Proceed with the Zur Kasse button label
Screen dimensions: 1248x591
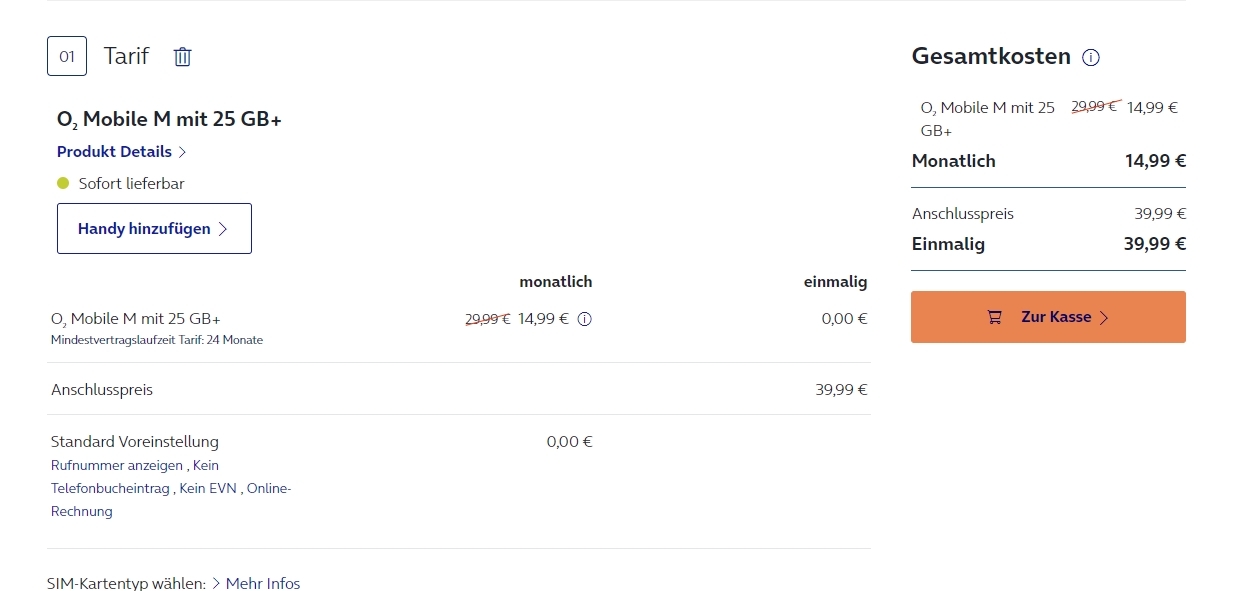[1055, 317]
